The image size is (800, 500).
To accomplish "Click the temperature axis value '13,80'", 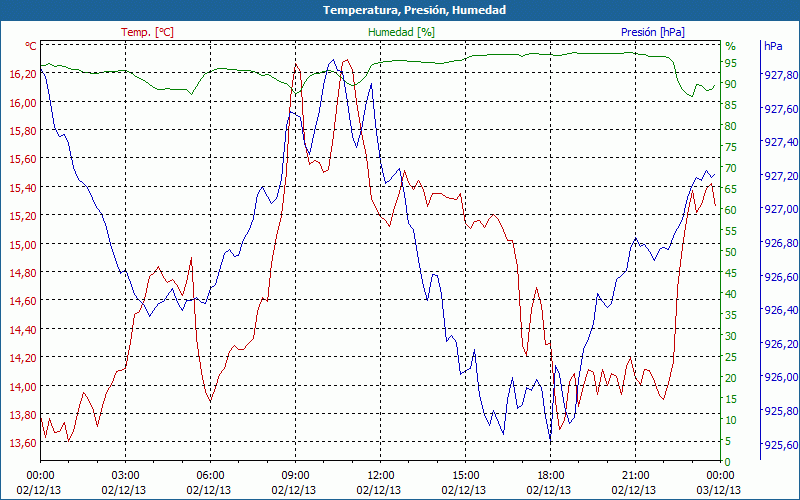I will coord(23,414).
